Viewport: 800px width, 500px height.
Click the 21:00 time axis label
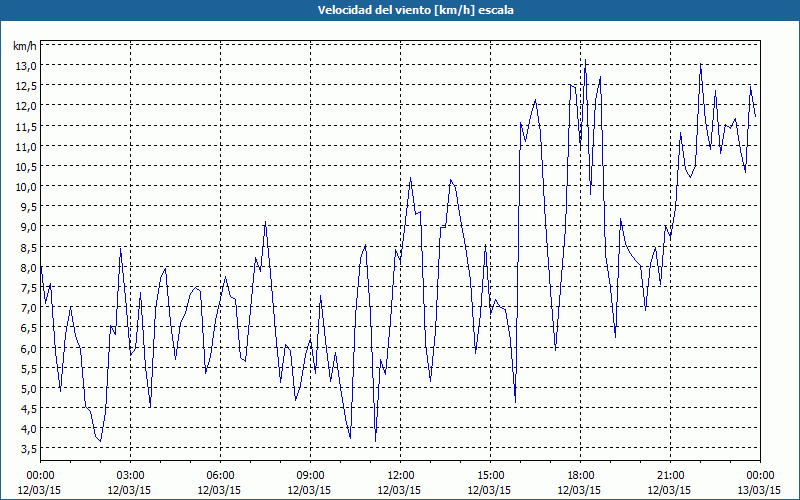(670, 476)
